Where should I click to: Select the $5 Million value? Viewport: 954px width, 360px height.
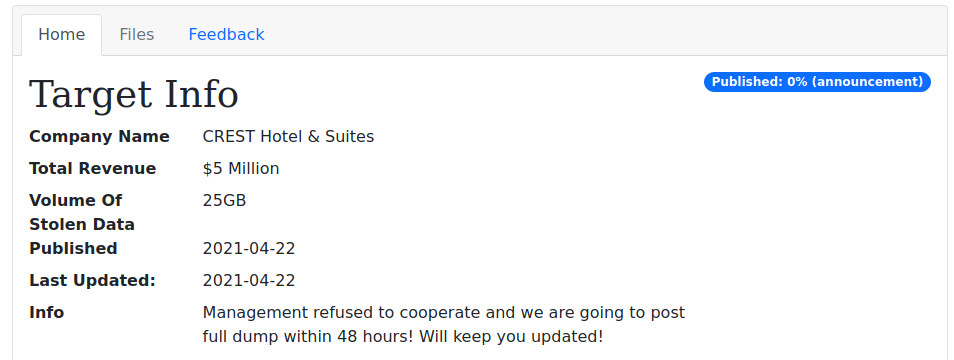tap(241, 168)
